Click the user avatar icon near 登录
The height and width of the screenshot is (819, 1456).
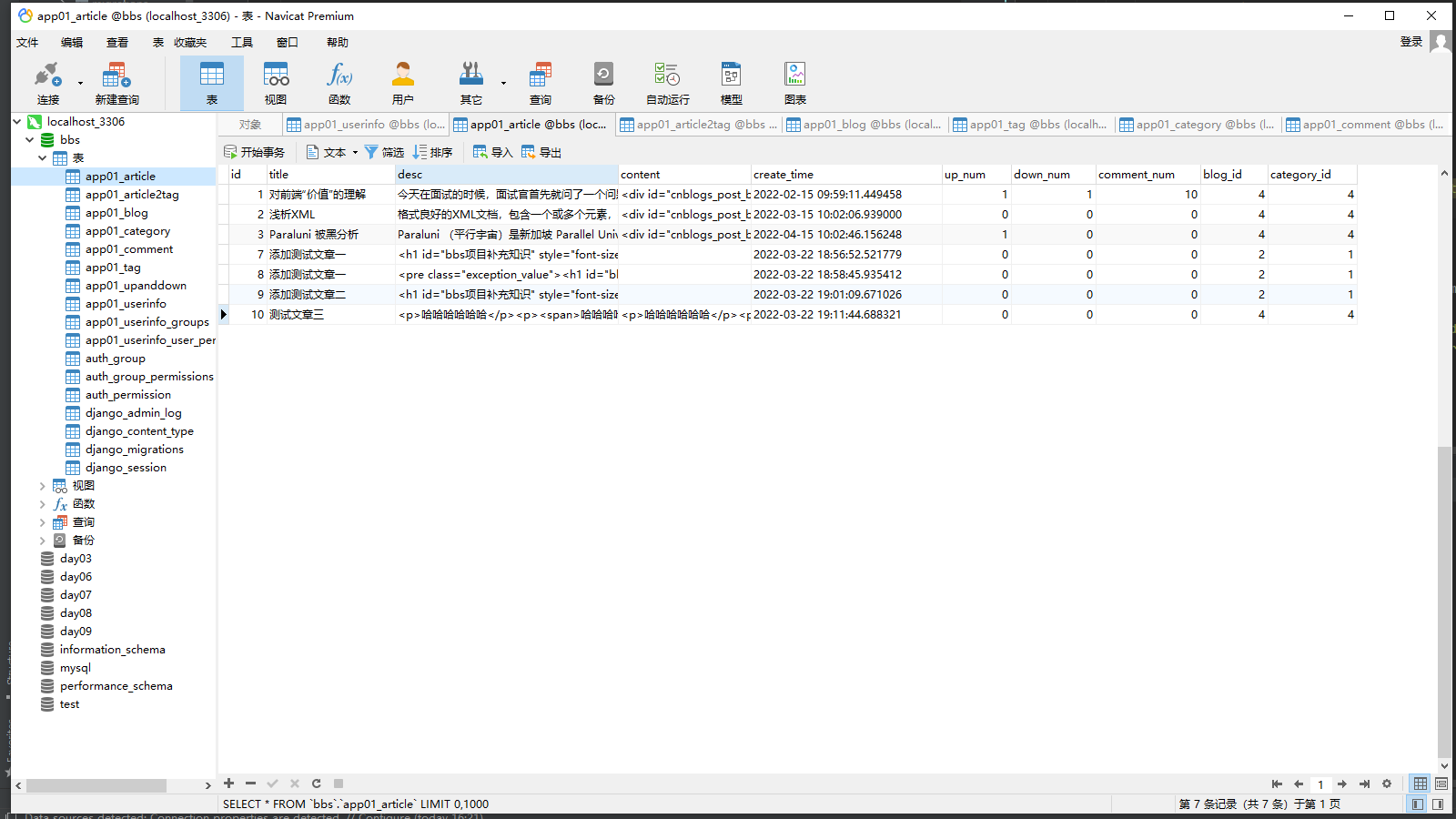point(1440,42)
